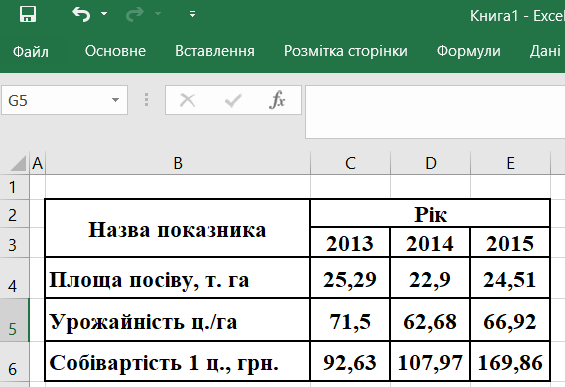Click the formula bar vertical dots handle
The height and width of the screenshot is (387, 565).
click(x=146, y=100)
